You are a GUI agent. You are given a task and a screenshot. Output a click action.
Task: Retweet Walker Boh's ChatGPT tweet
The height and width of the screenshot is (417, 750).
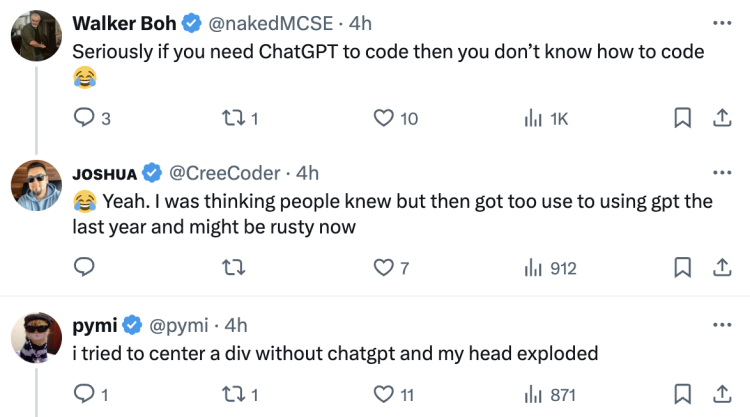coord(234,118)
